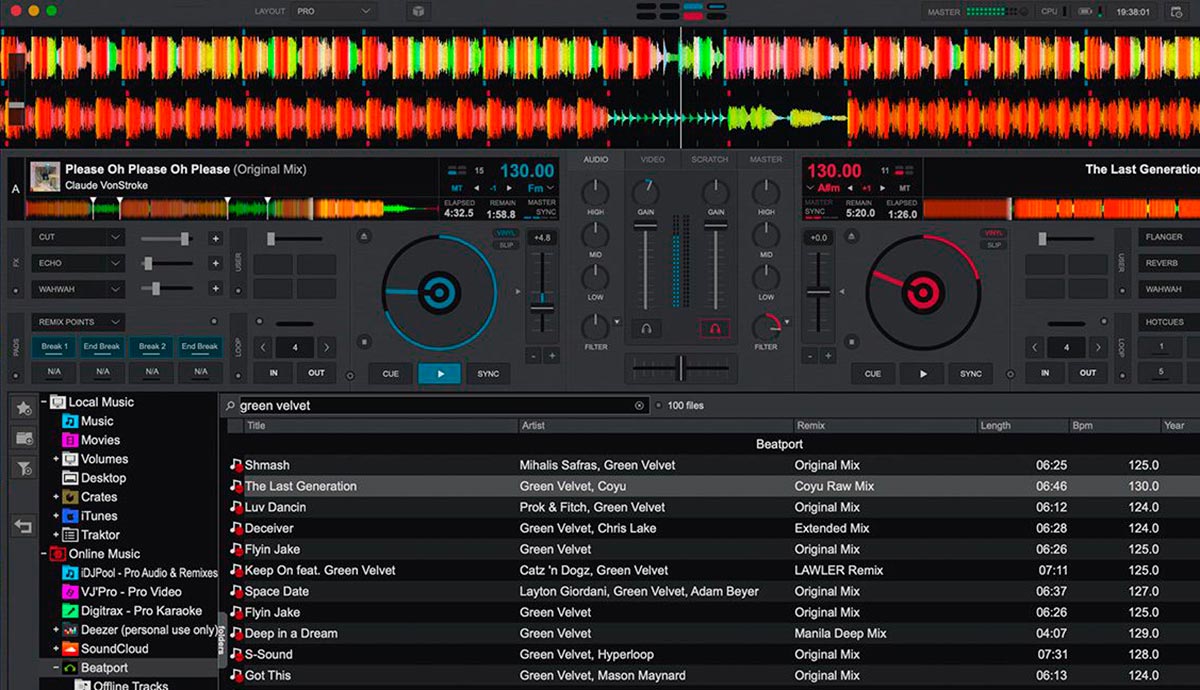Switch to the VIDEO mixer tab
This screenshot has width=1200, height=690.
tap(652, 160)
